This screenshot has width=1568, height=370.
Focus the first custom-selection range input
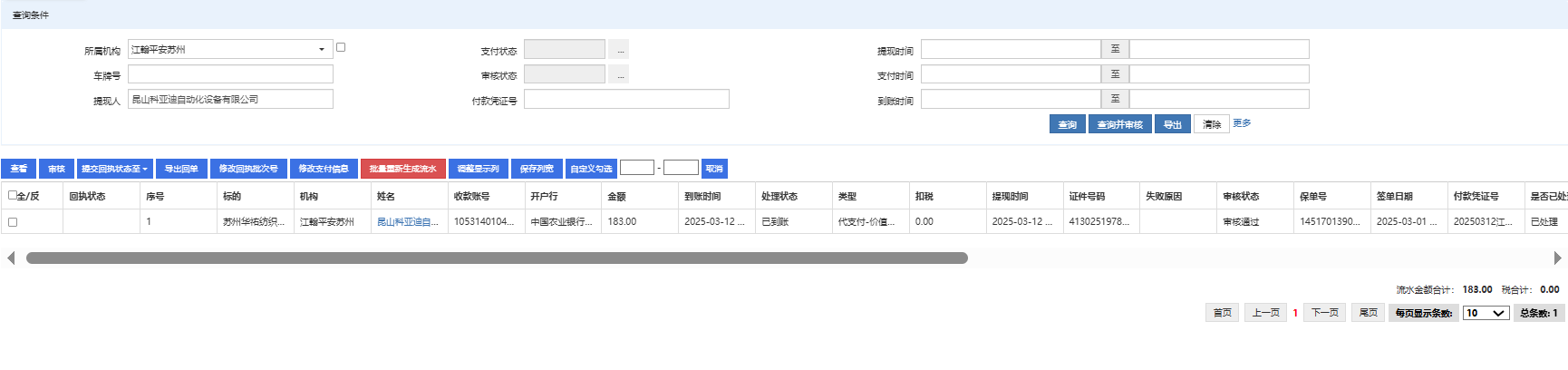click(637, 168)
